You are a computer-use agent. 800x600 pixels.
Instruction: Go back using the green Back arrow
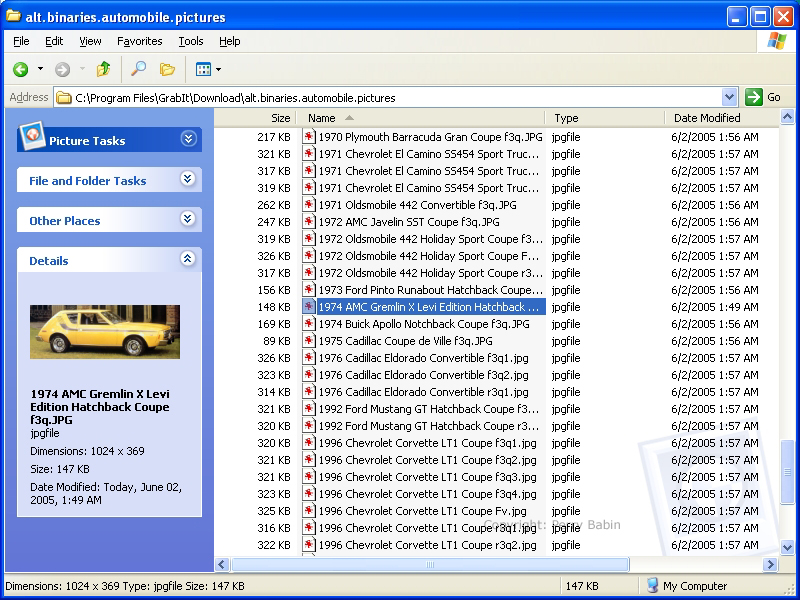click(21, 69)
